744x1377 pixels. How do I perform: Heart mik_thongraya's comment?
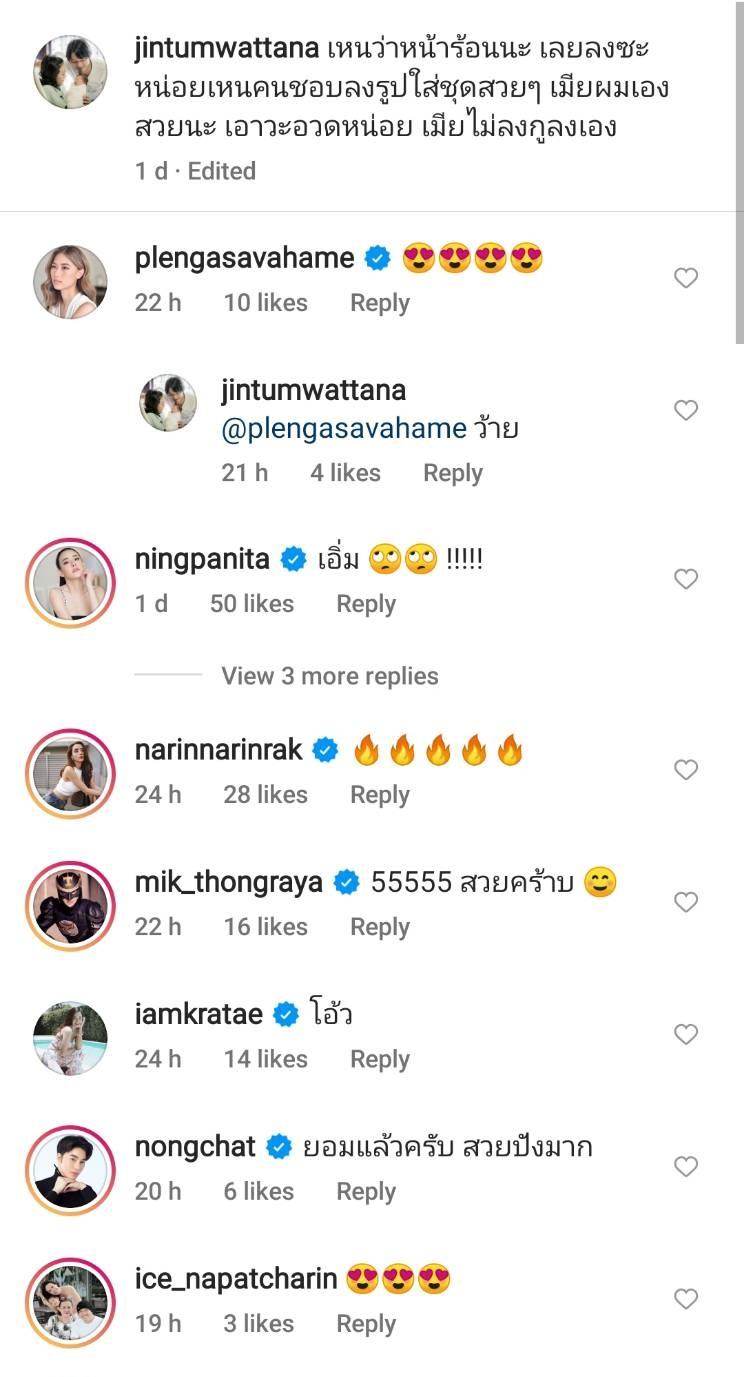click(685, 902)
